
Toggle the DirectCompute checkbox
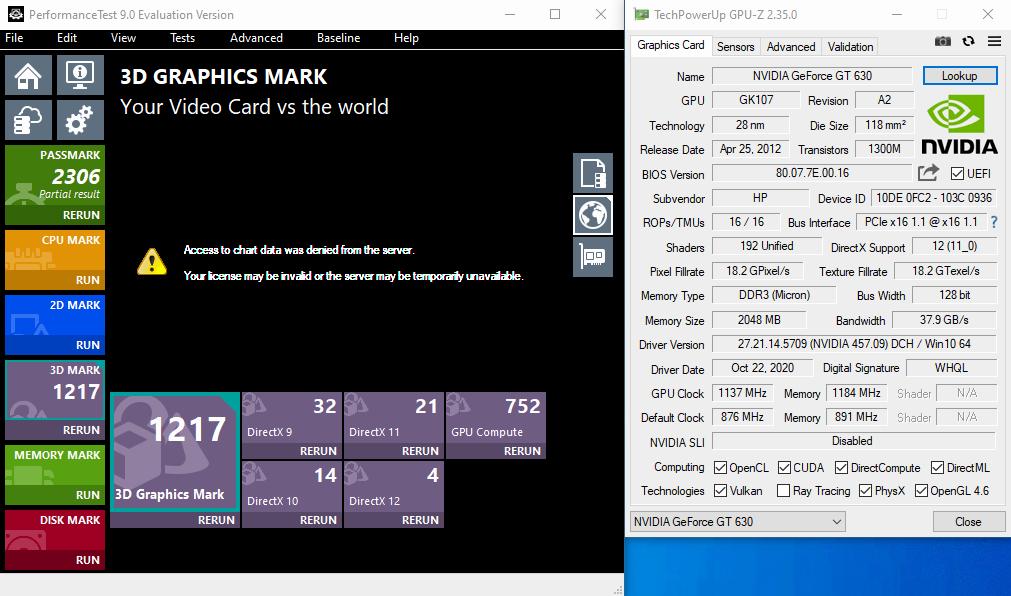click(x=841, y=468)
